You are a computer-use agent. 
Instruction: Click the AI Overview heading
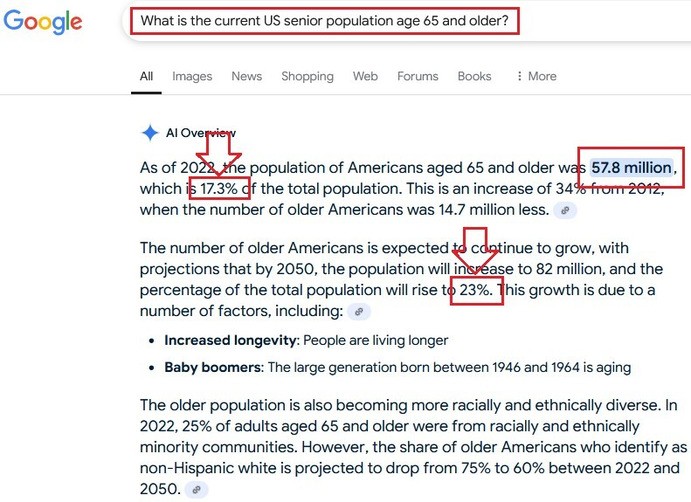(201, 133)
